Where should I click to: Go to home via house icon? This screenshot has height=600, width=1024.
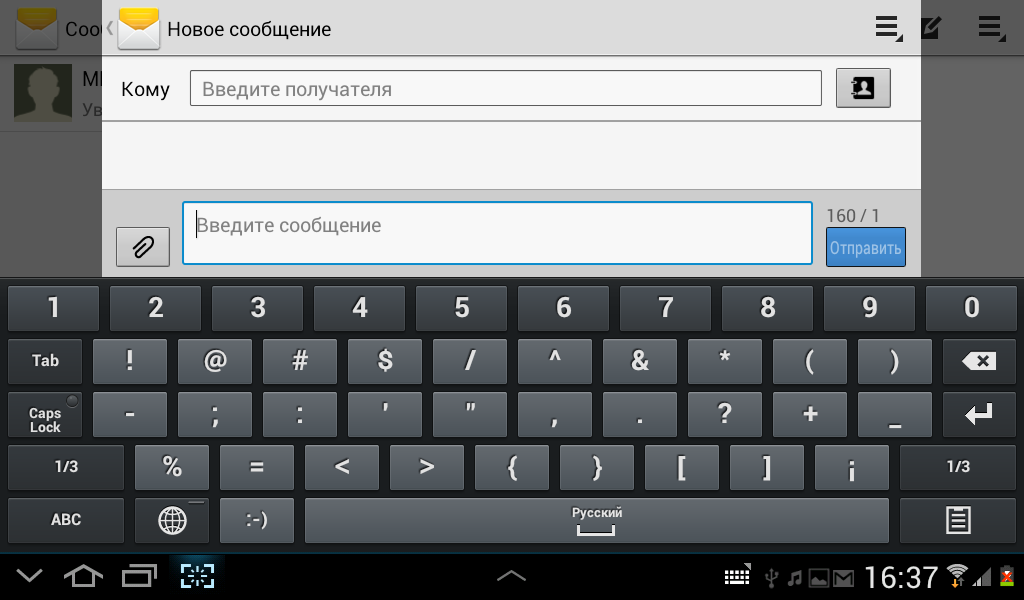(x=83, y=576)
